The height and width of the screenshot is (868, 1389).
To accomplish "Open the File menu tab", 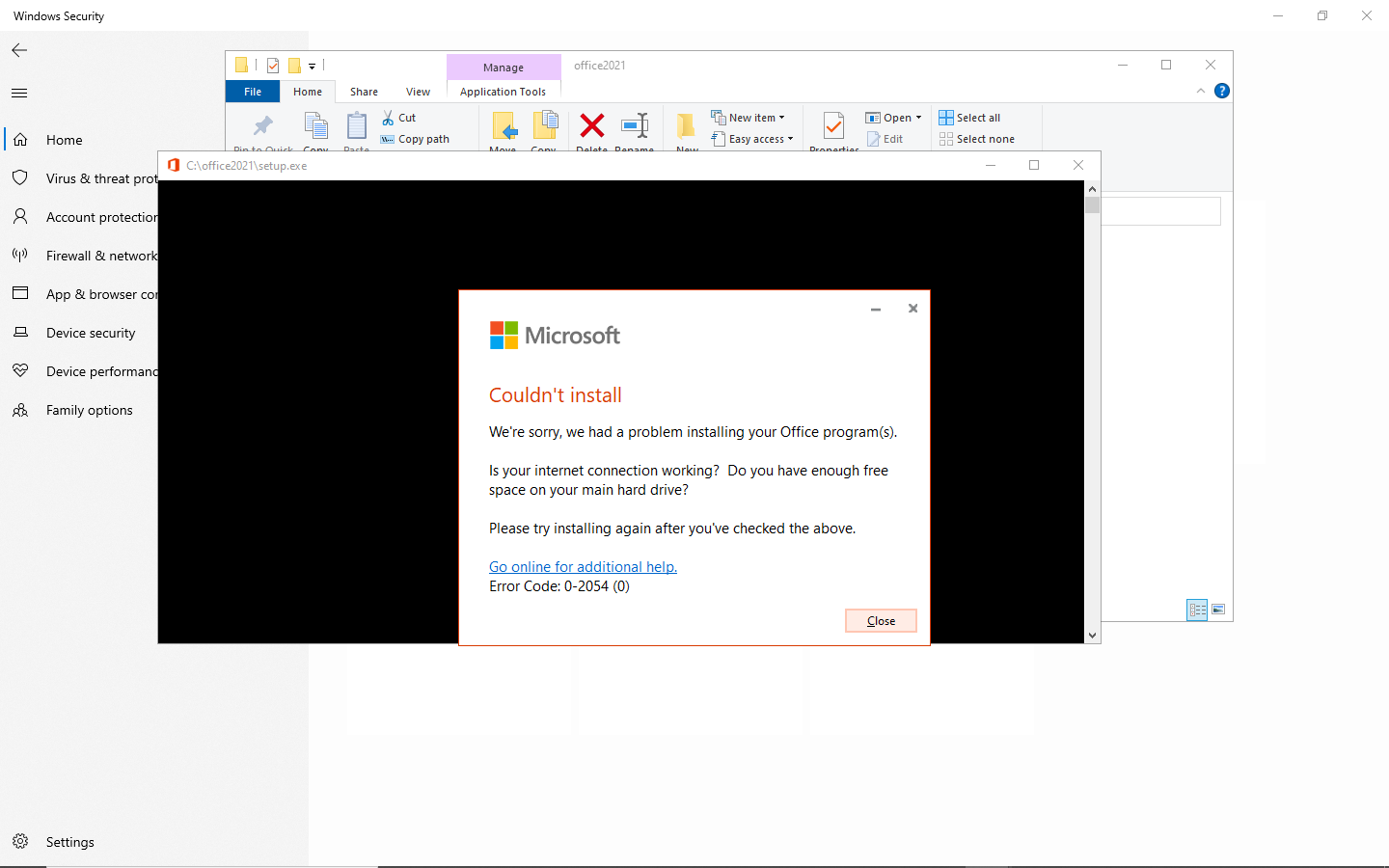I will (x=253, y=92).
